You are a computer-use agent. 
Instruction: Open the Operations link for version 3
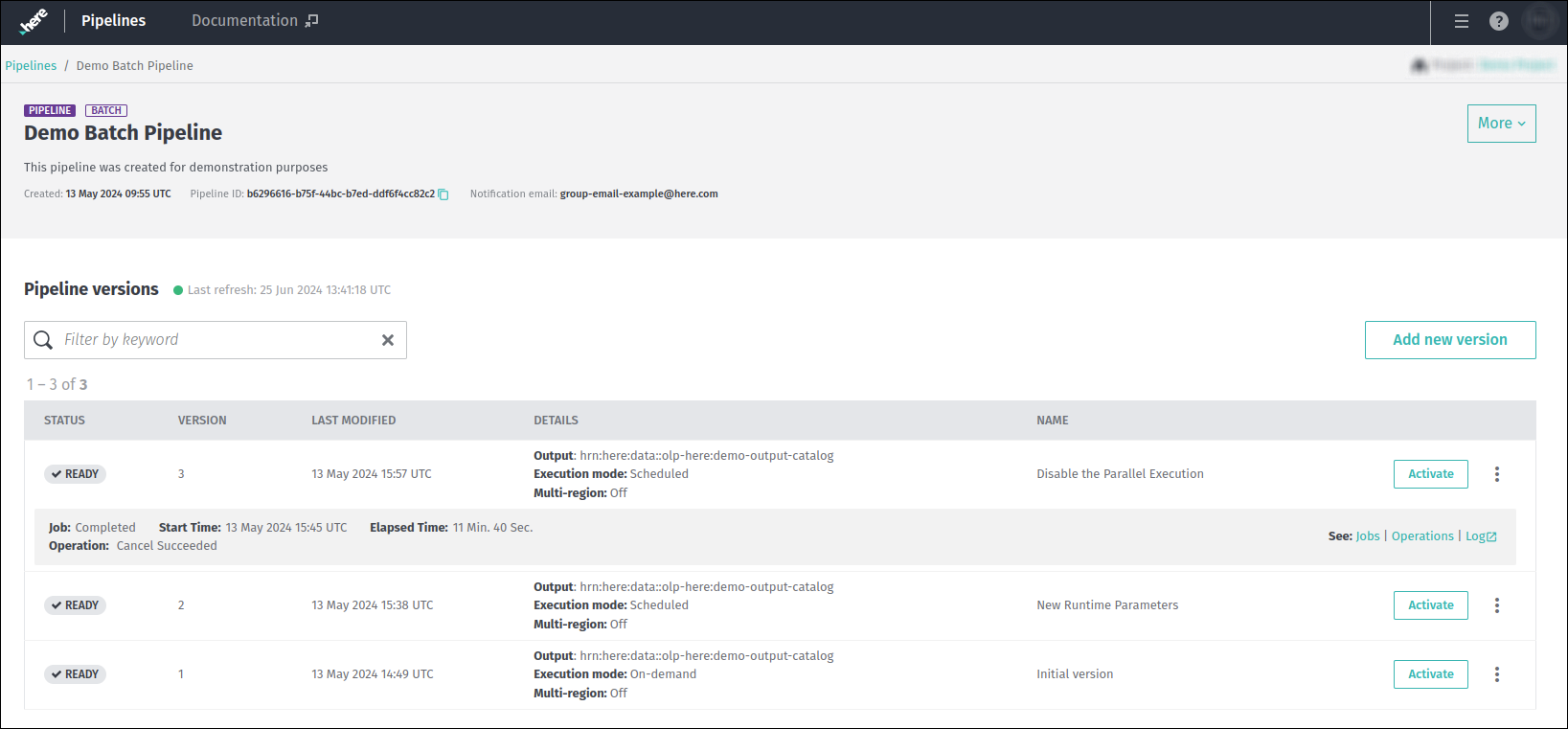[x=1422, y=536]
